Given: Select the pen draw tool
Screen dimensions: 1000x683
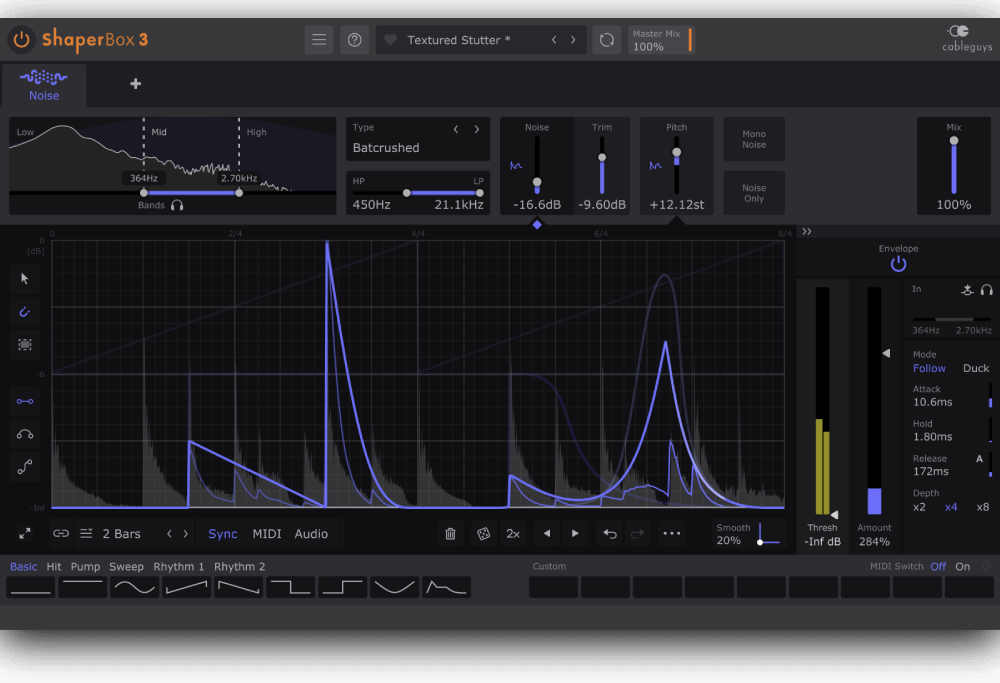Looking at the screenshot, I should (x=25, y=312).
